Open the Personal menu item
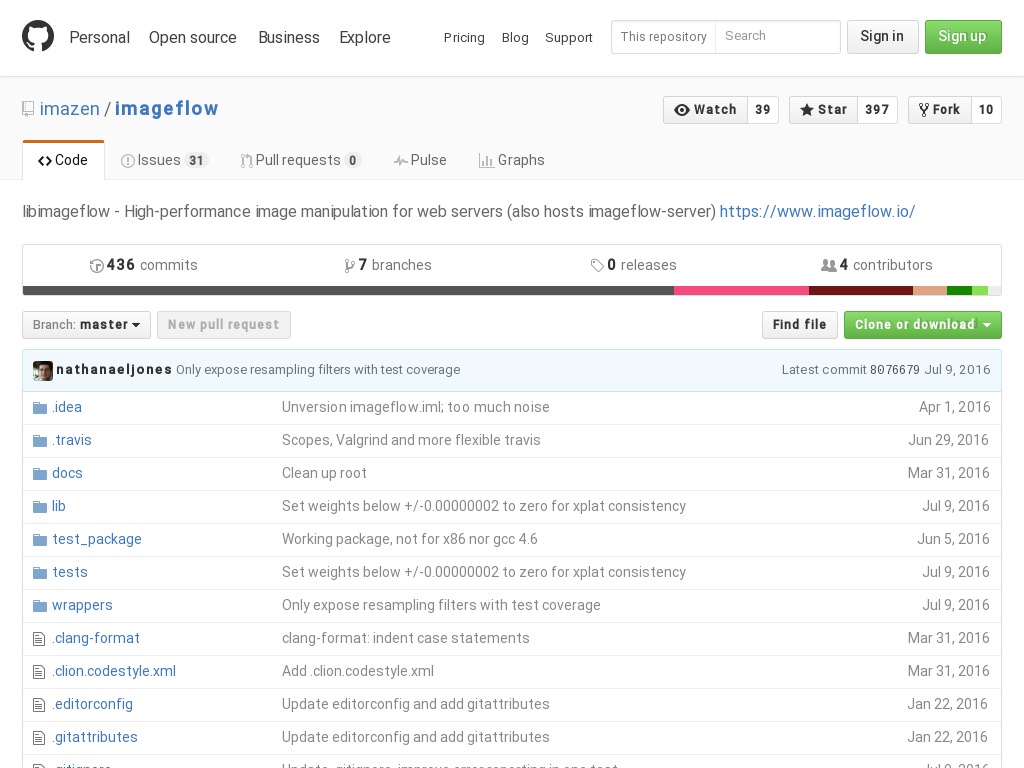Screen dimensions: 1024x768 tap(99, 37)
